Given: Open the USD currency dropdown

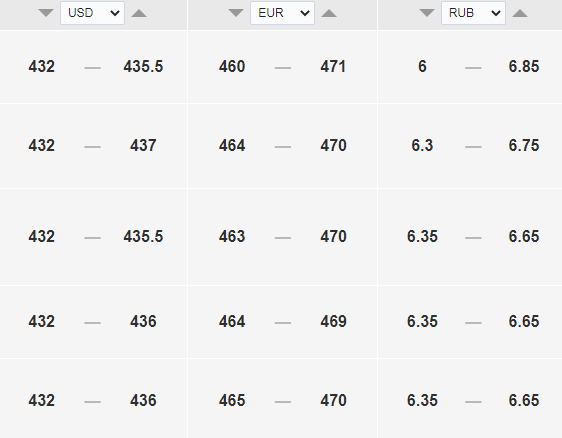Looking at the screenshot, I should [92, 13].
